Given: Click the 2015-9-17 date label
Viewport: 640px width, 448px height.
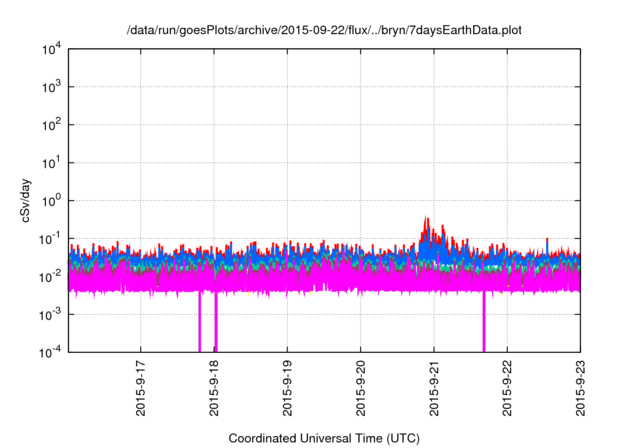Looking at the screenshot, I should pyautogui.click(x=140, y=388).
